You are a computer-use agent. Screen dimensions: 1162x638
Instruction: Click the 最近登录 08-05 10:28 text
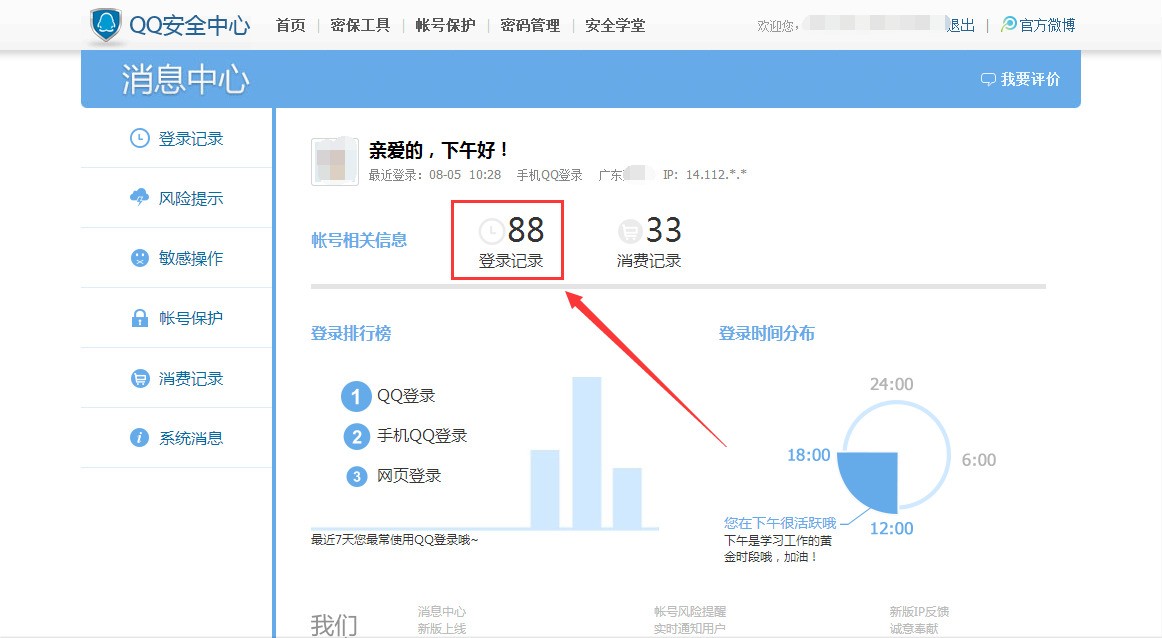[435, 175]
